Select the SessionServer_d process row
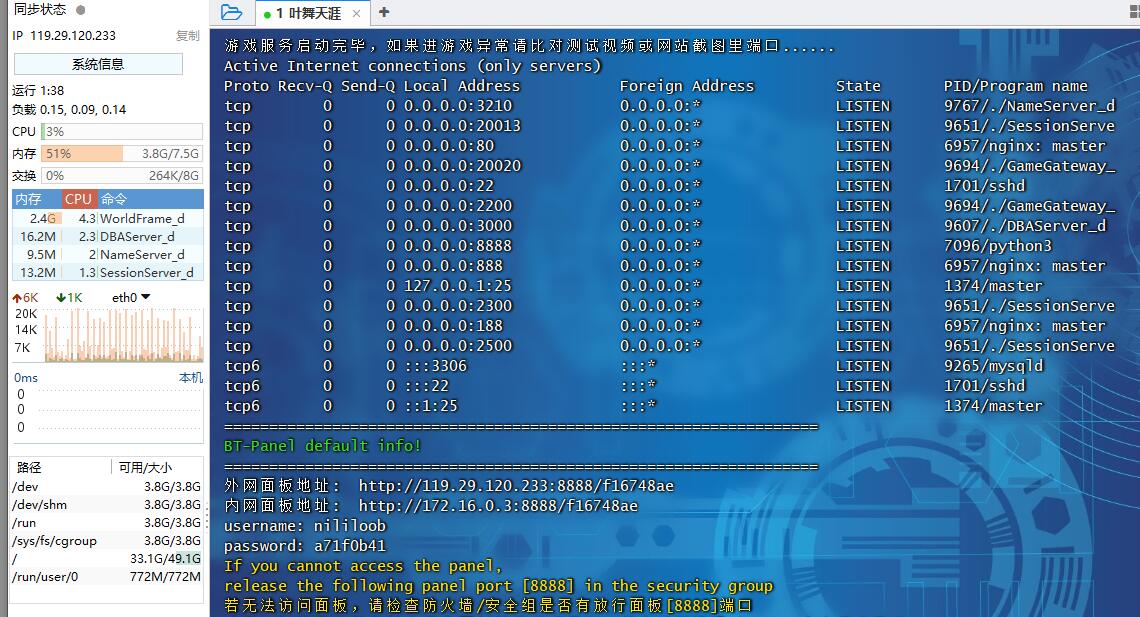Viewport: 1140px width, 617px height. point(108,273)
